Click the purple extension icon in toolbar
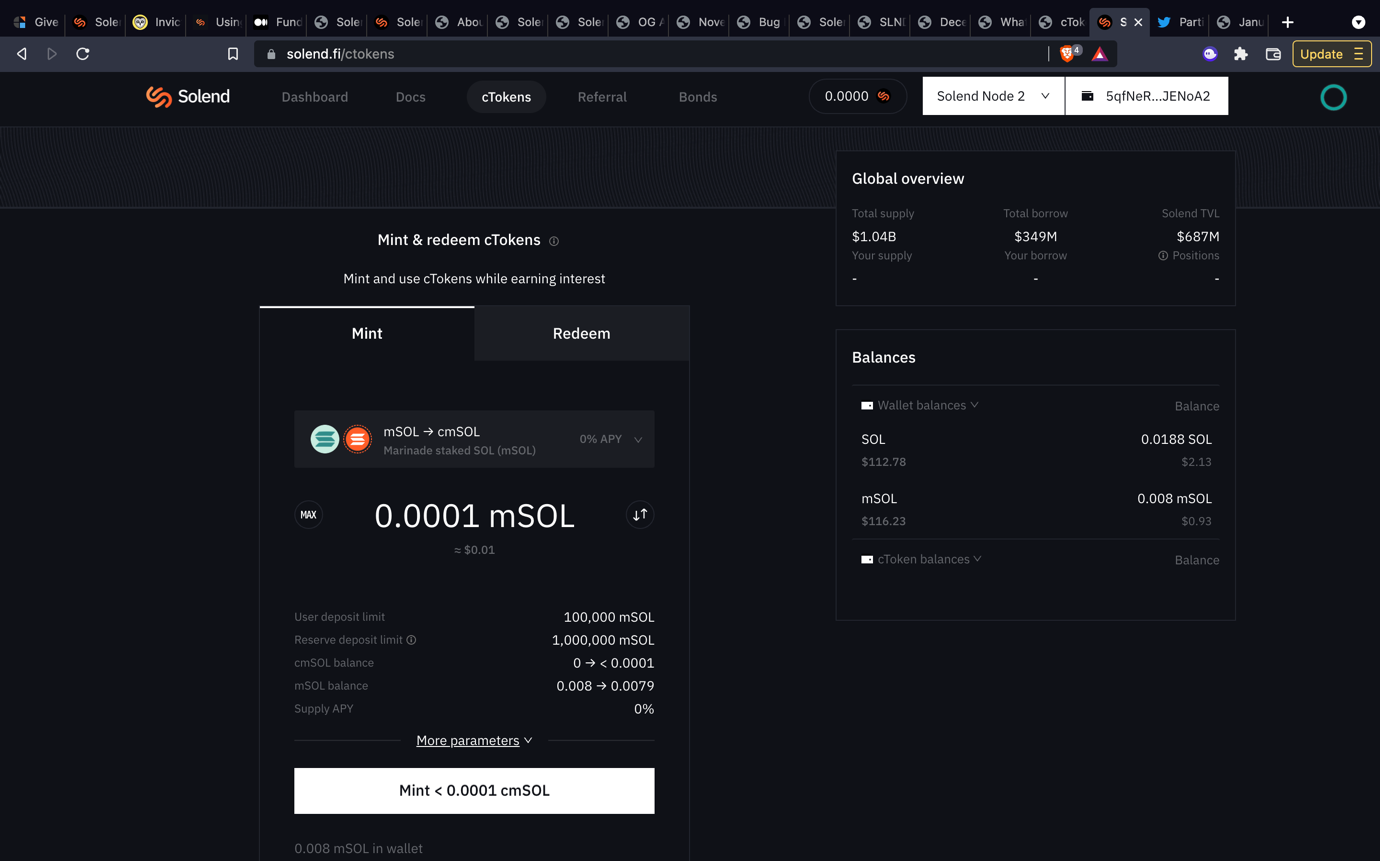The image size is (1380, 861). (1210, 54)
